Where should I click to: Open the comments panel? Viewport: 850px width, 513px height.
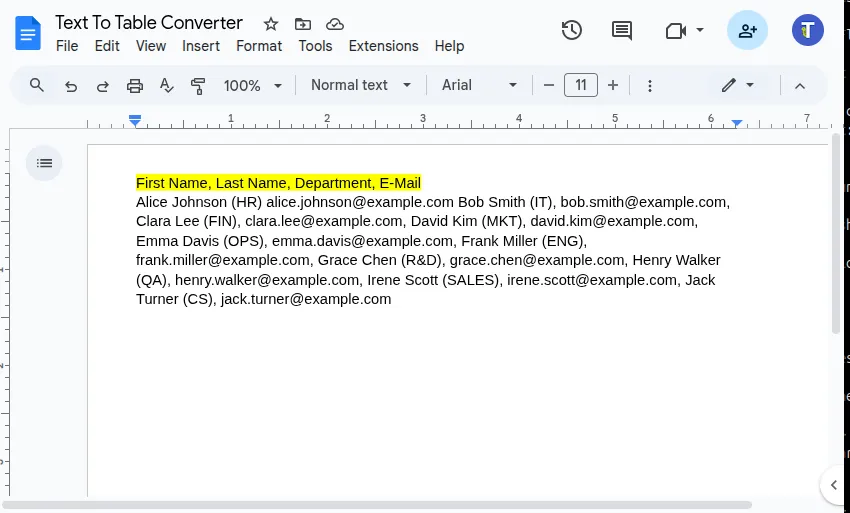pyautogui.click(x=622, y=30)
